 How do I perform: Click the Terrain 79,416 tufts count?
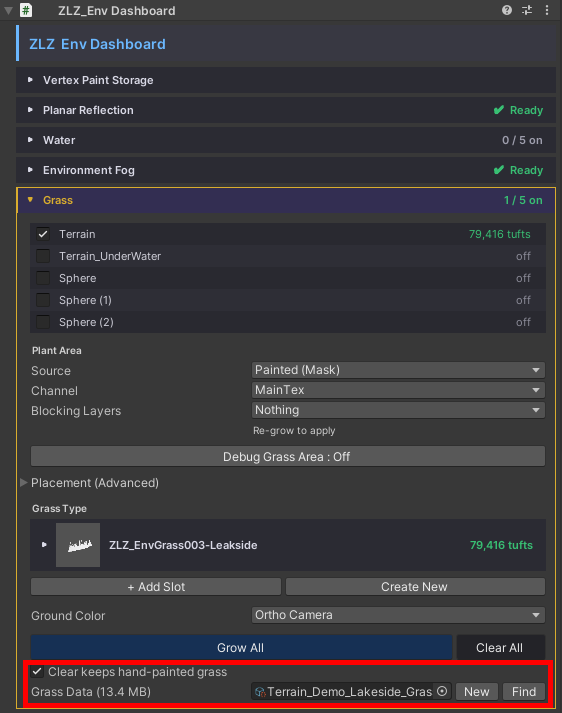point(499,234)
